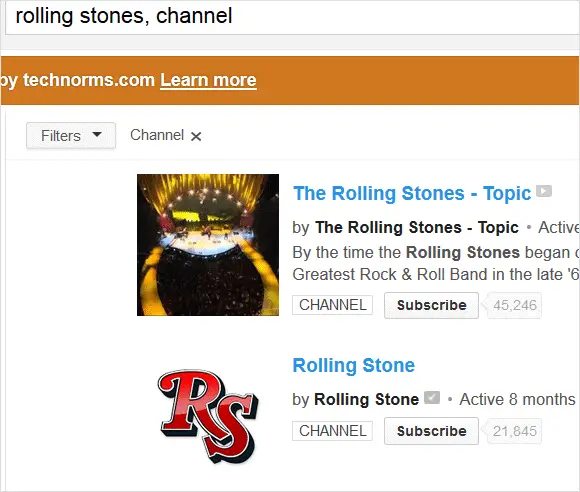This screenshot has width=580, height=492.
Task: Click CHANNEL badge under Rolling Stone
Action: click(x=333, y=431)
